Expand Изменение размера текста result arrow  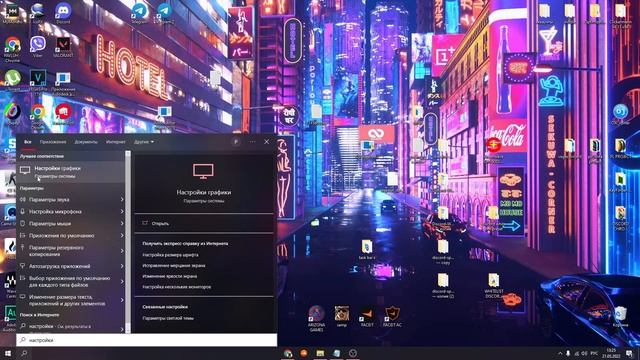(122, 300)
